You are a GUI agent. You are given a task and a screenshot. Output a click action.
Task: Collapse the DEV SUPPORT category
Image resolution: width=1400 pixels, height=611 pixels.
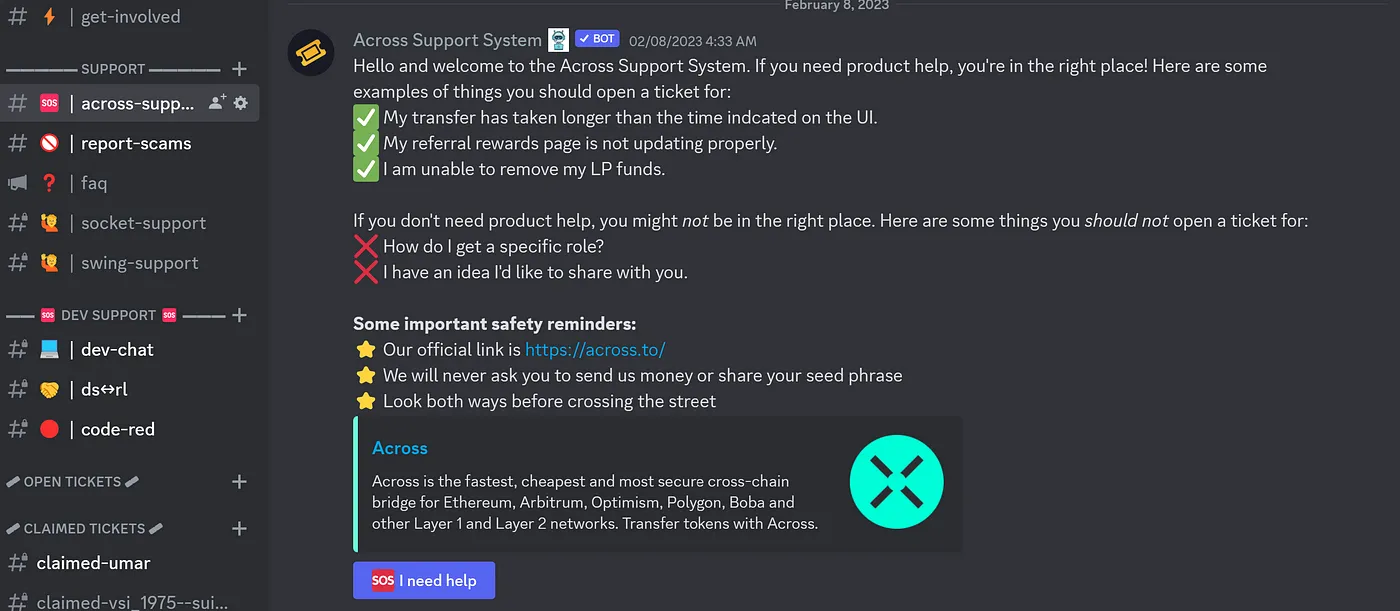tap(109, 315)
